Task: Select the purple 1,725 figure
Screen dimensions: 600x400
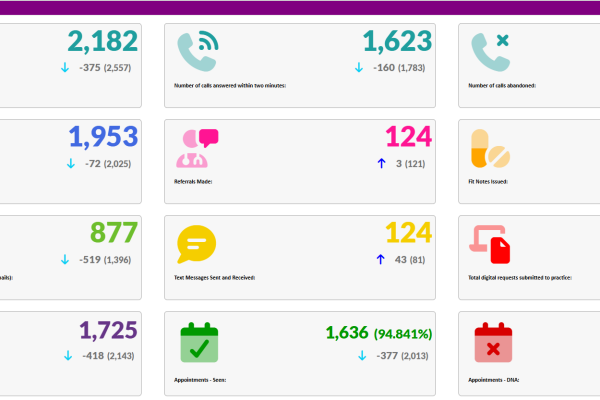Action: [108, 330]
